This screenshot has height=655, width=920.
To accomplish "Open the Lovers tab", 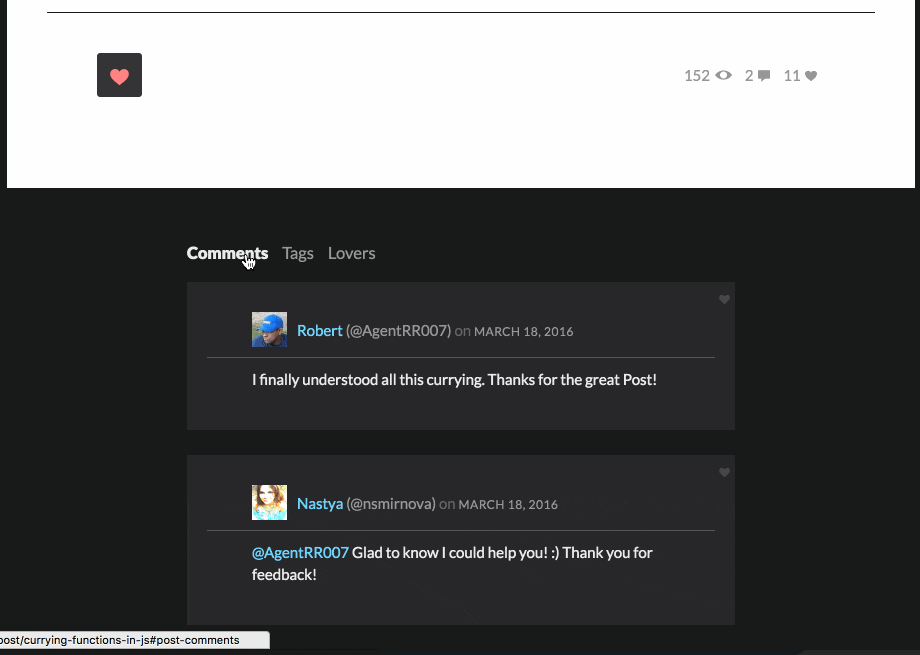I will point(351,253).
